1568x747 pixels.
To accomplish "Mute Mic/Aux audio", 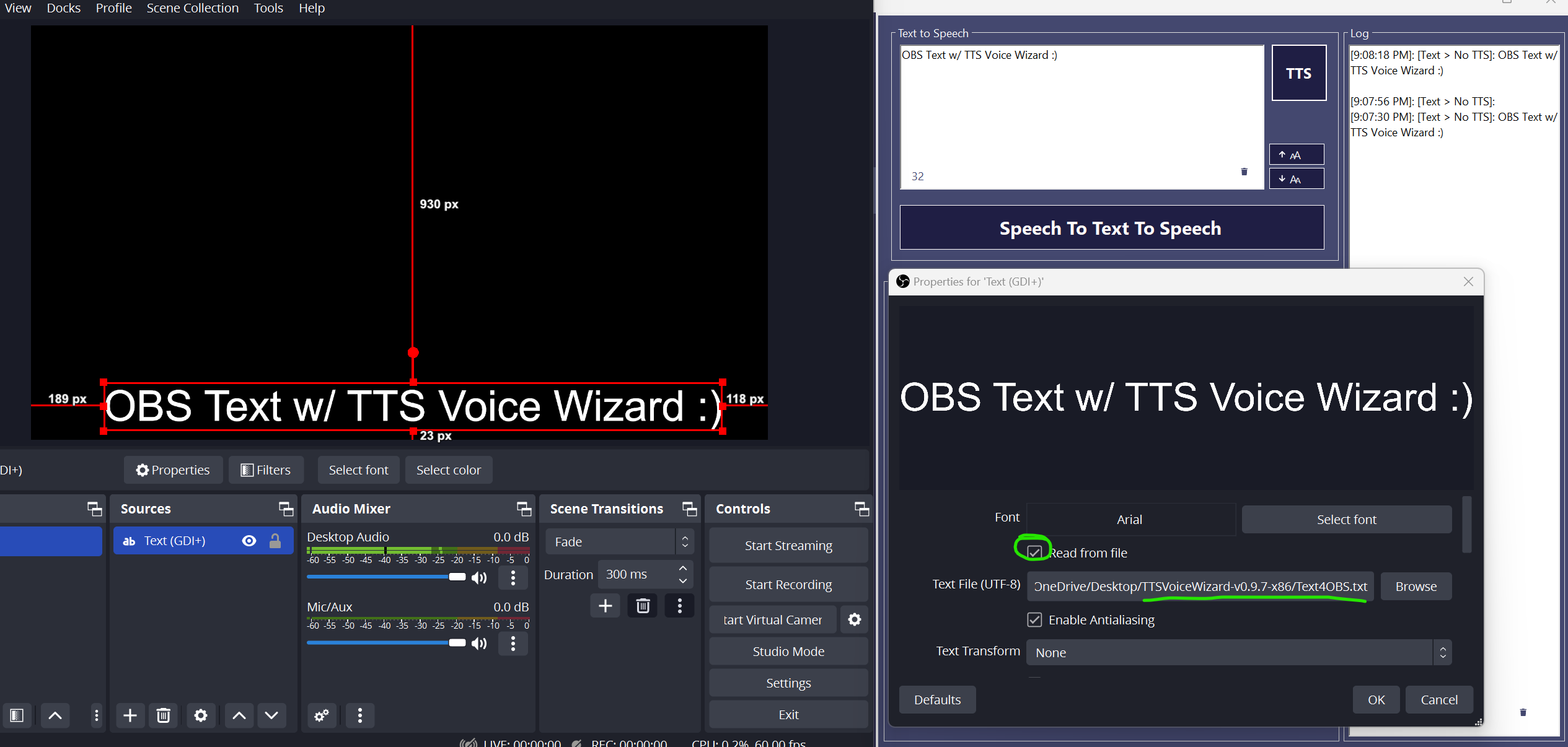I will coord(479,644).
